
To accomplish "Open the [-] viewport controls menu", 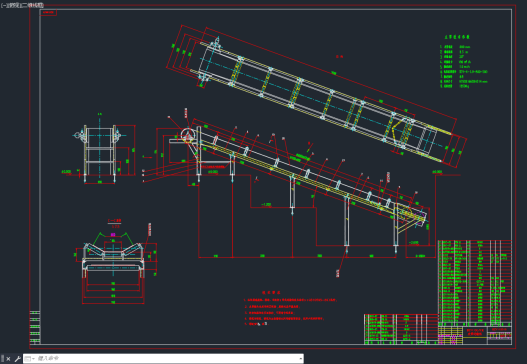I will pyautogui.click(x=4, y=5).
